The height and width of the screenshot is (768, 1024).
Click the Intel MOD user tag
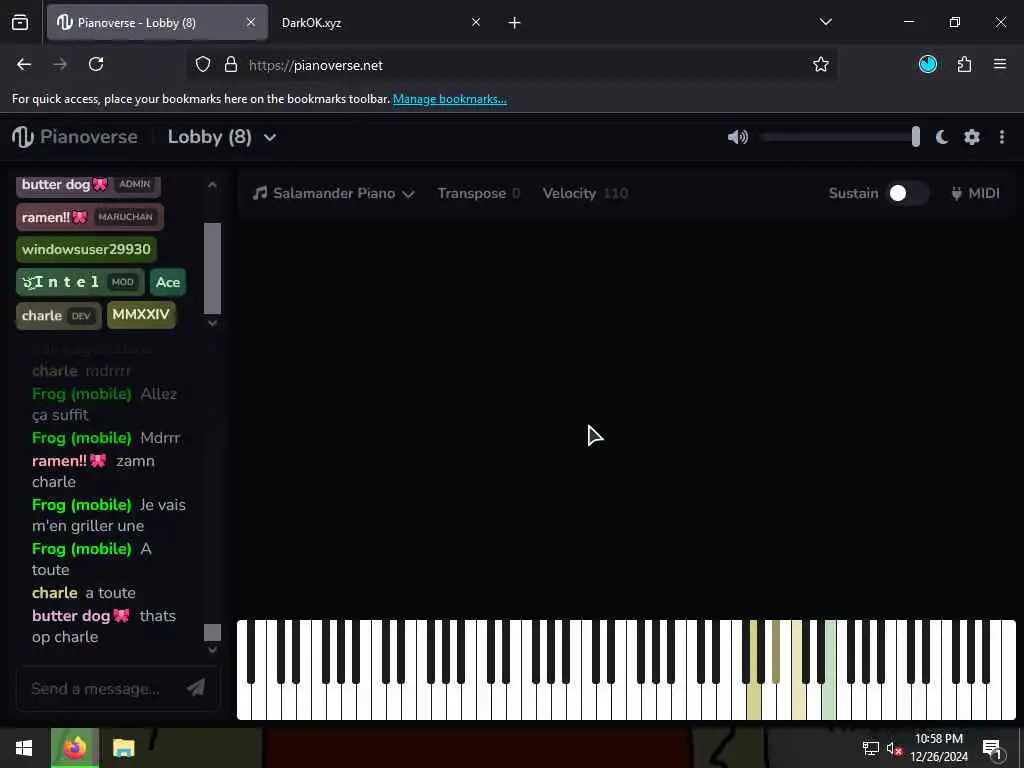[x=80, y=282]
